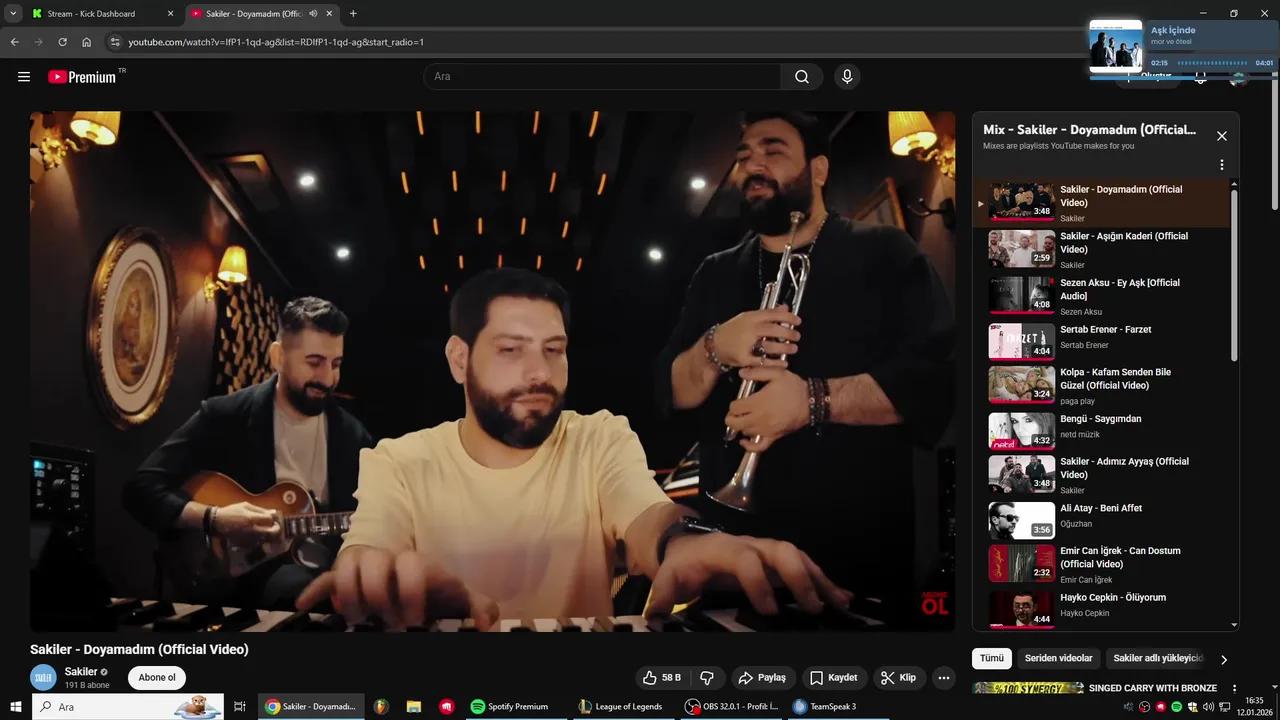Dislike the current video
Viewport: 1280px width, 720px height.
[707, 677]
